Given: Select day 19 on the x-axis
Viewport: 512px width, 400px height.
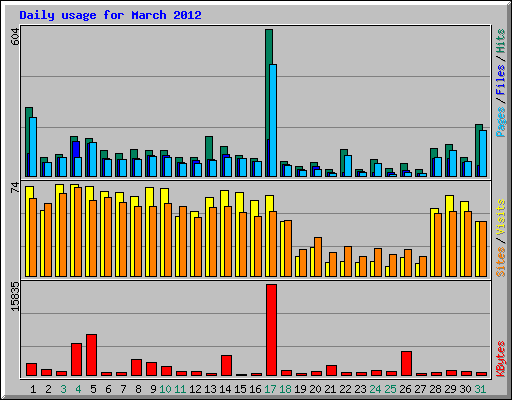Looking at the screenshot, I should [x=300, y=389].
